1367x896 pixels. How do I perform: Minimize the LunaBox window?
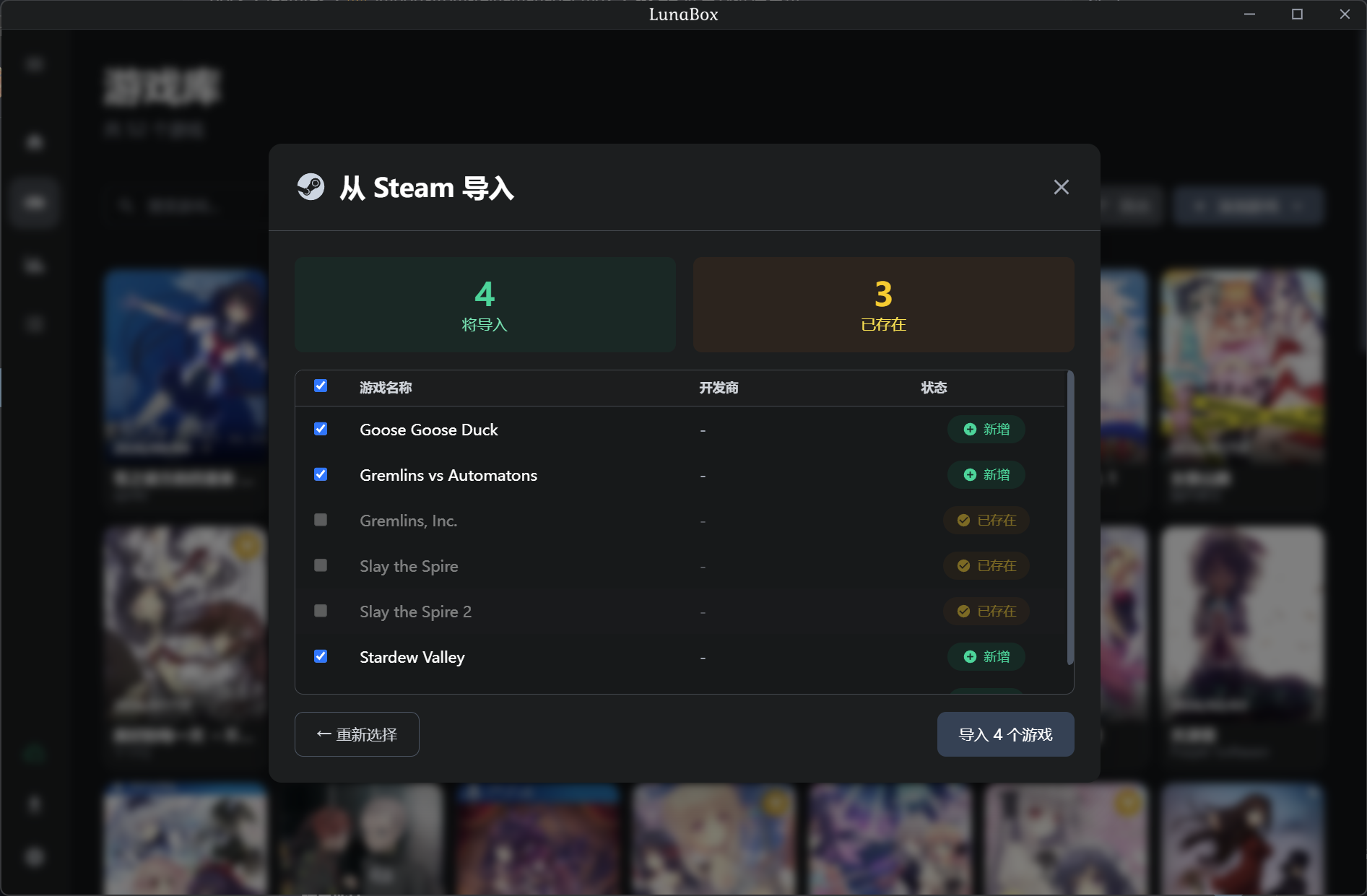pos(1249,14)
